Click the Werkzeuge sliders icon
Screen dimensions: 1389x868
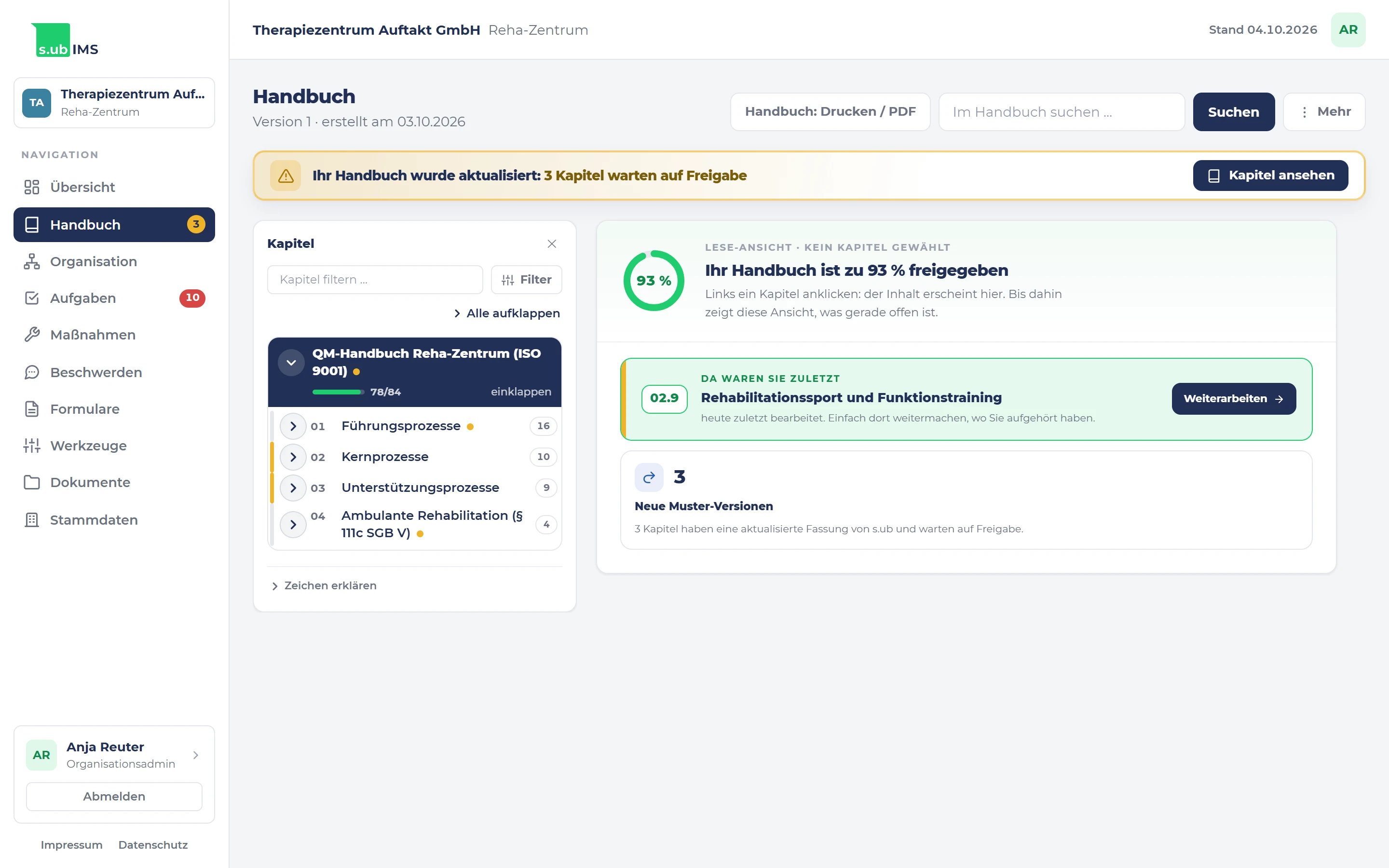(31, 446)
